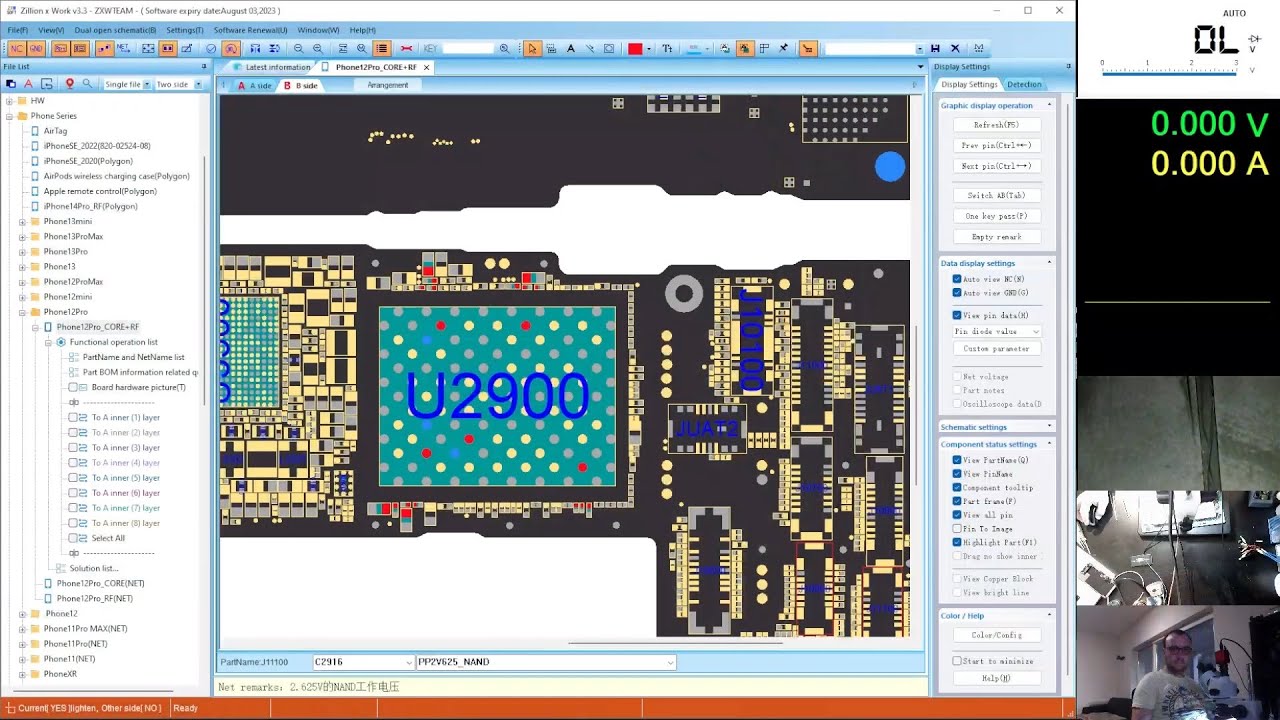Switch to the A side tab
This screenshot has height=720, width=1280.
tap(255, 85)
